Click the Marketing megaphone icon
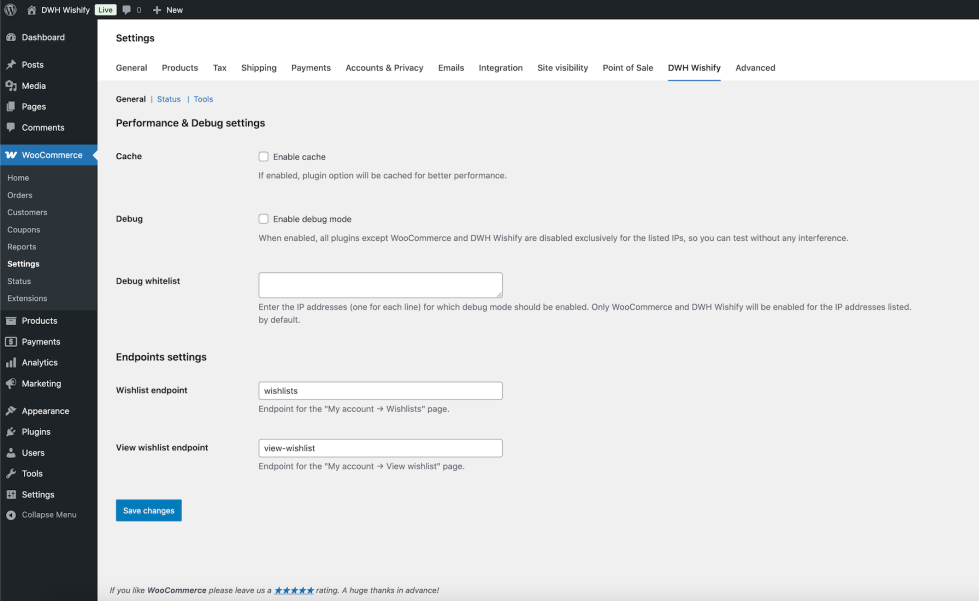The image size is (979, 601). pos(11,384)
